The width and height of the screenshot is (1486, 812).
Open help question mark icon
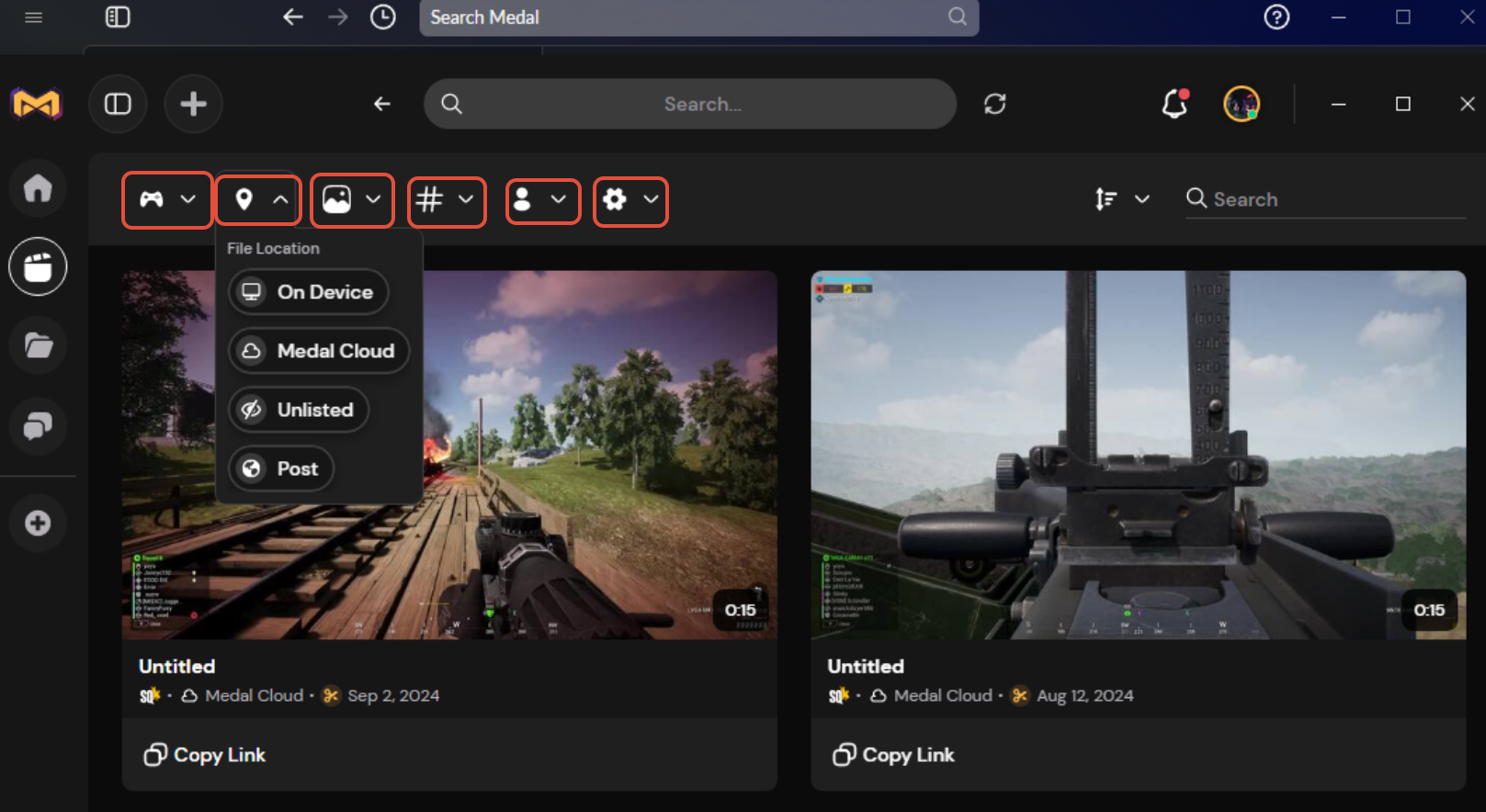pos(1276,17)
